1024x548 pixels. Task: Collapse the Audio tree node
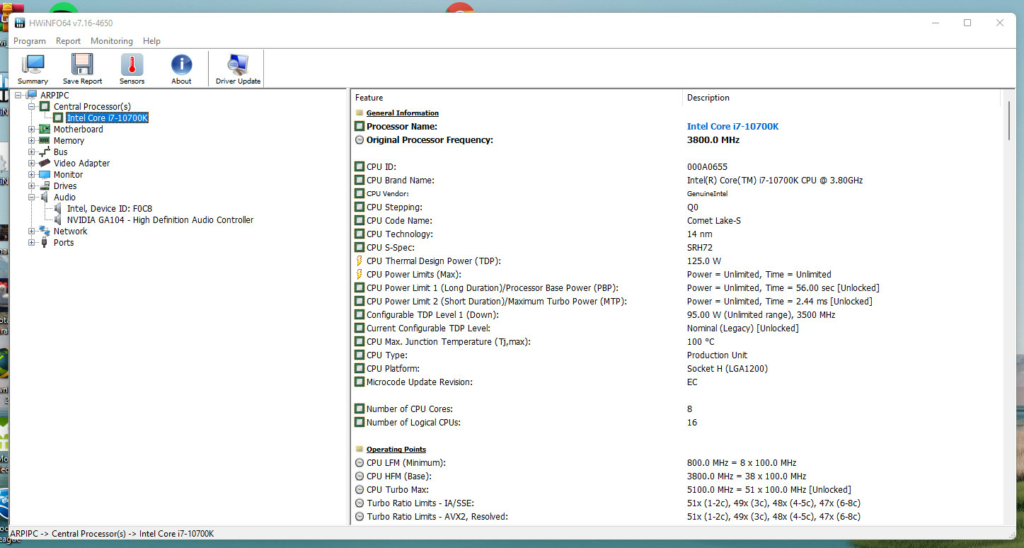click(32, 197)
